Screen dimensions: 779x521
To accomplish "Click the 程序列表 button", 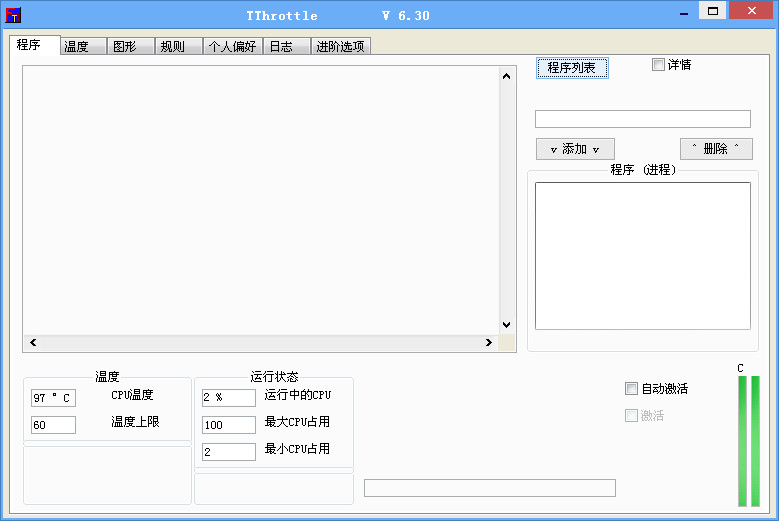I will click(572, 68).
